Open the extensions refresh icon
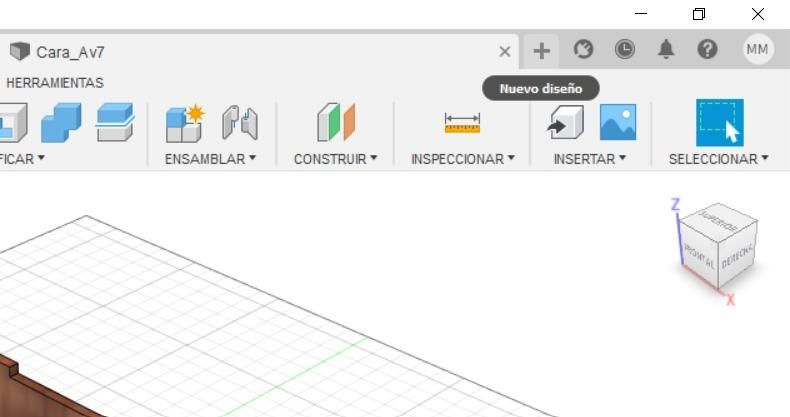 click(x=583, y=49)
